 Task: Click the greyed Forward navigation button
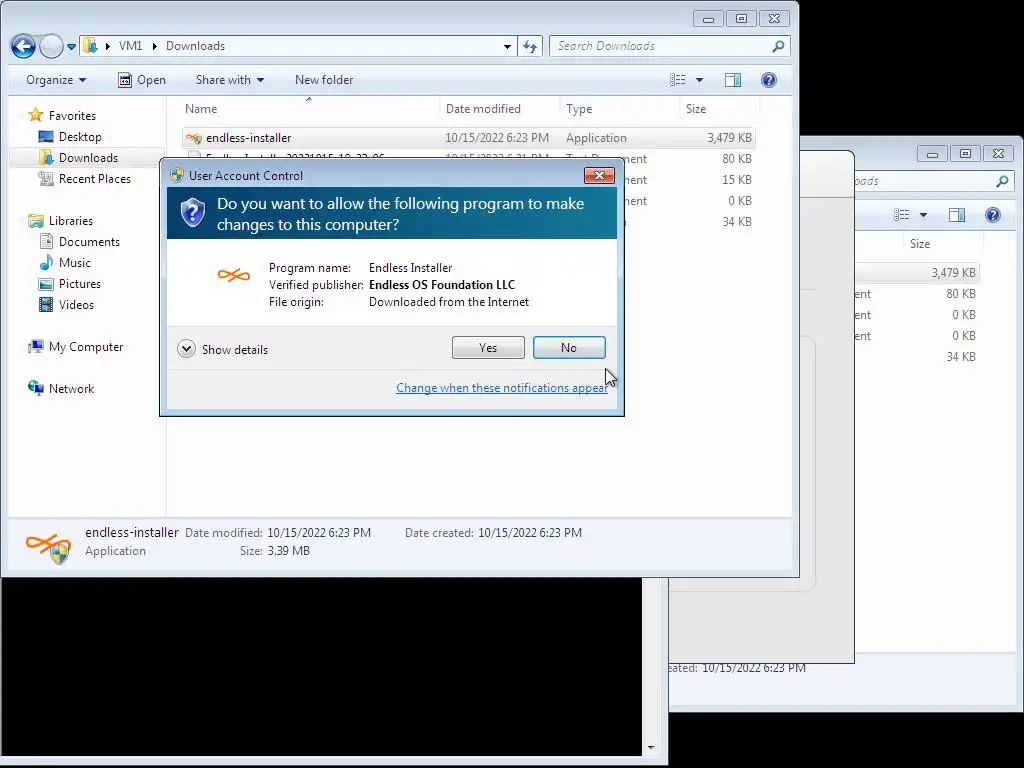click(x=51, y=46)
